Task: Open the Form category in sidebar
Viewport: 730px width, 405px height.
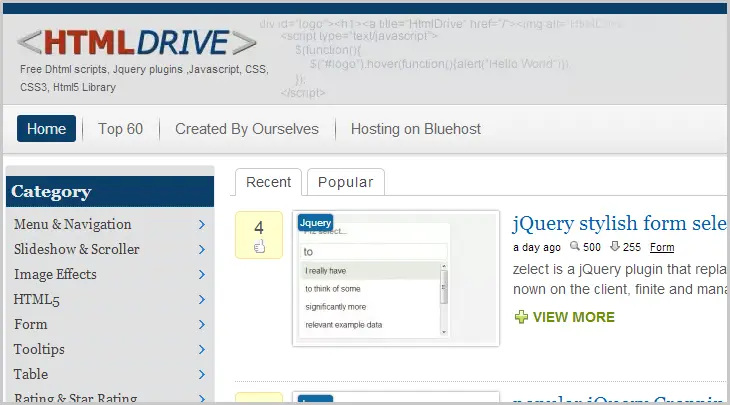Action: tap(31, 324)
